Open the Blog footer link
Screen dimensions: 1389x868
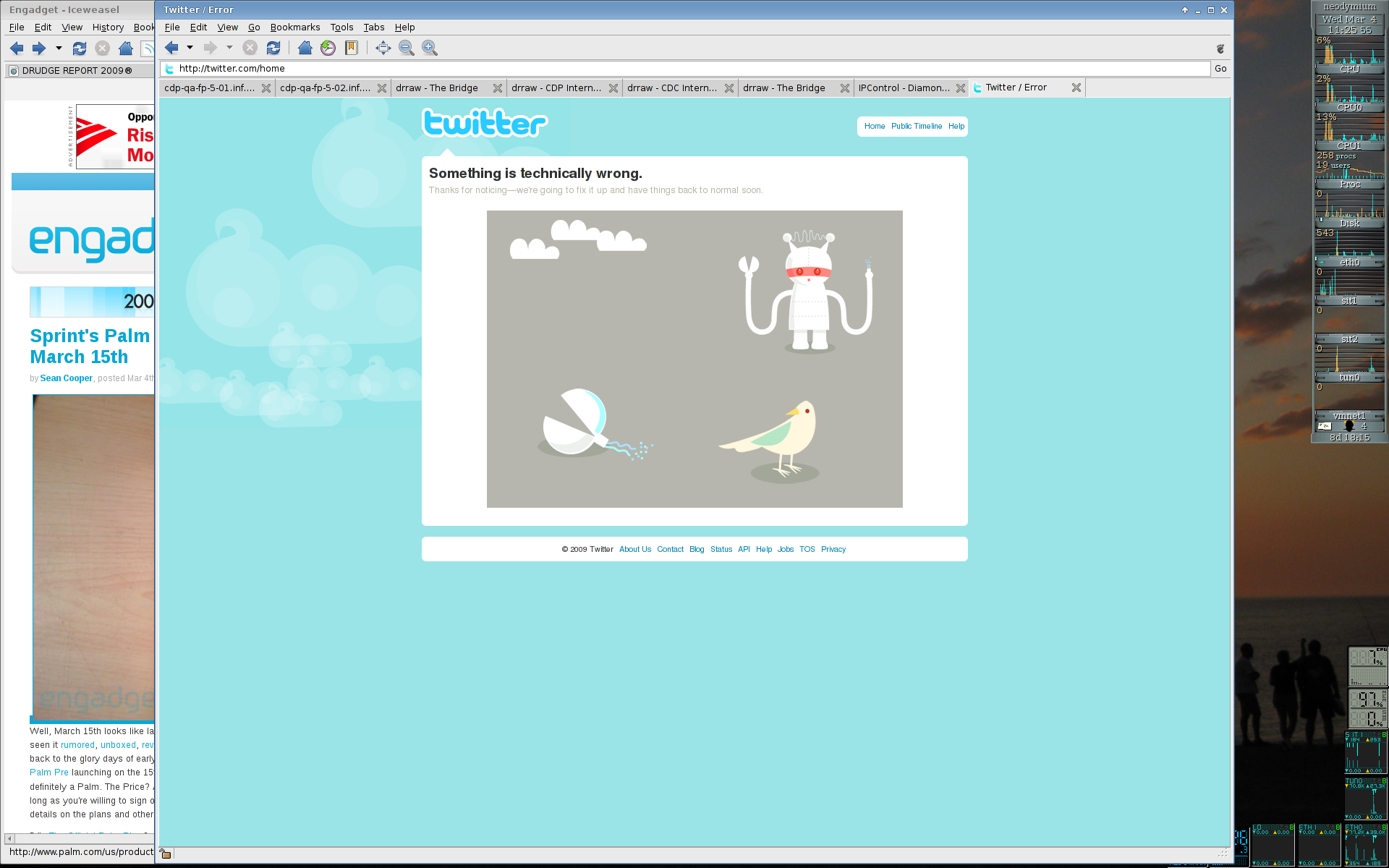point(697,549)
